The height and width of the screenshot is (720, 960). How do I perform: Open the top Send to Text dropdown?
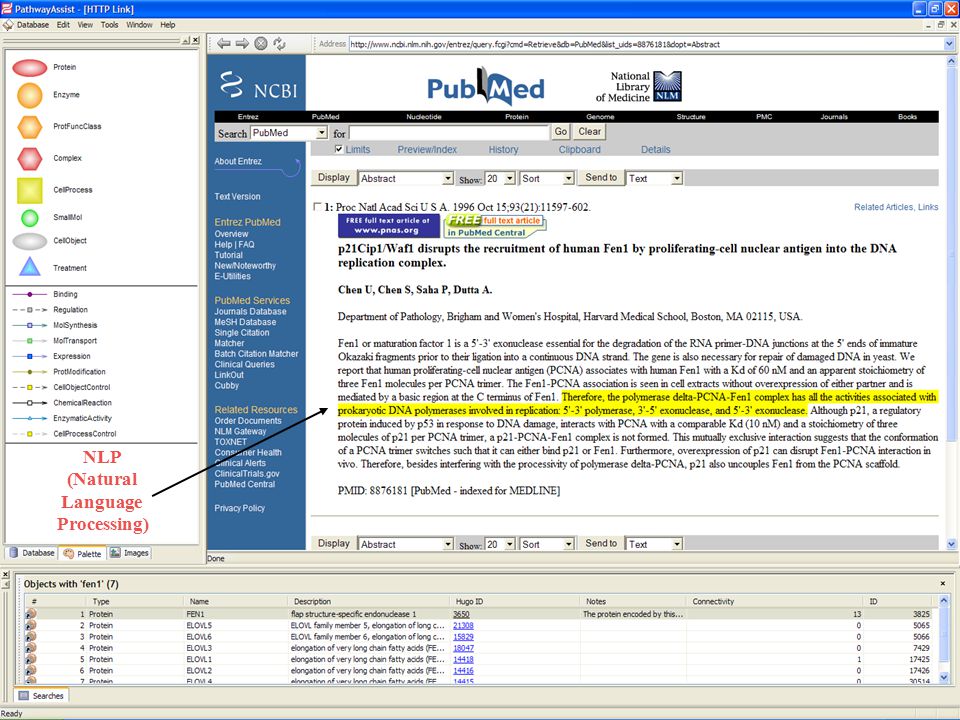pos(677,178)
